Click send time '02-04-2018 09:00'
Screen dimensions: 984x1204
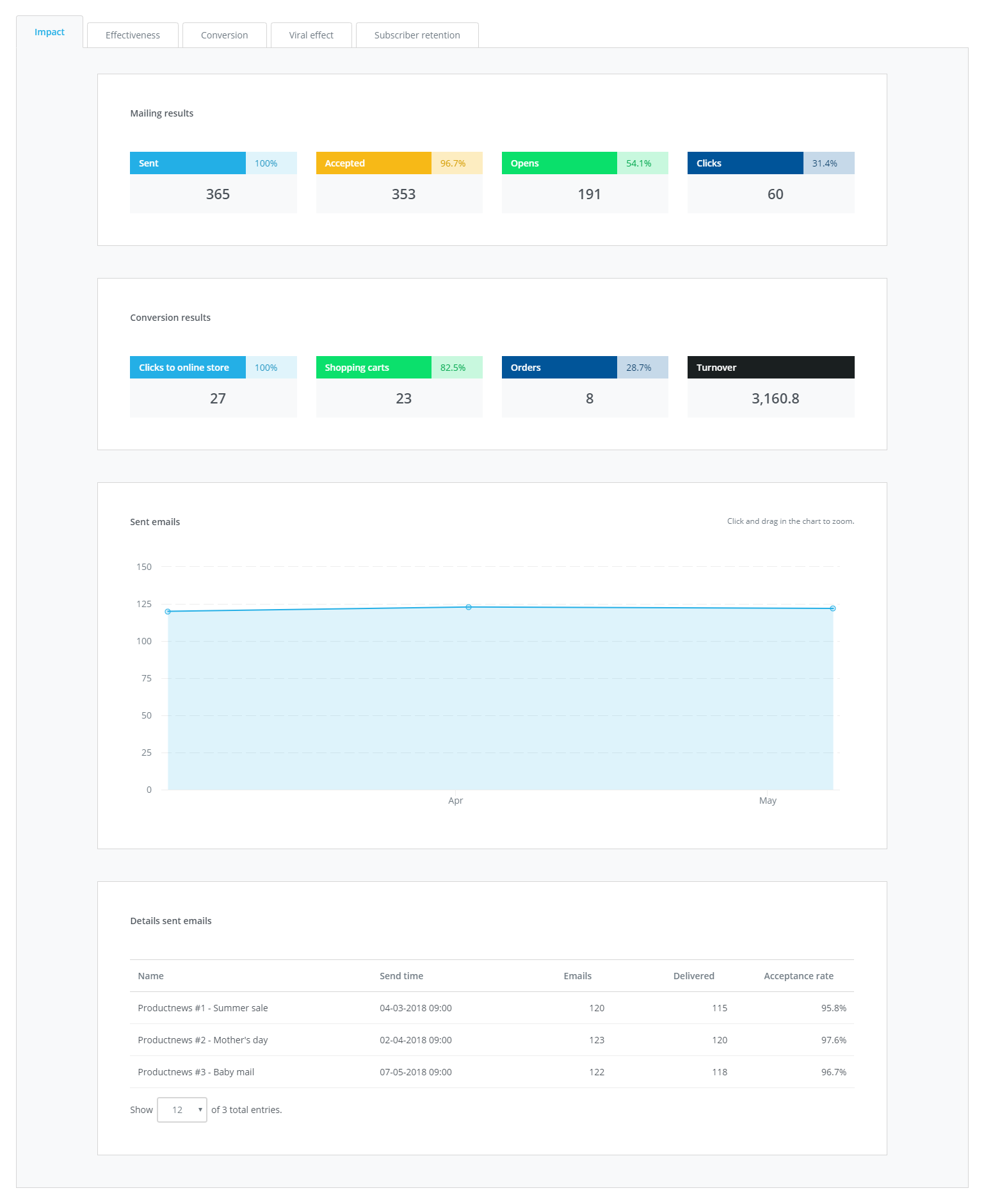415,1040
